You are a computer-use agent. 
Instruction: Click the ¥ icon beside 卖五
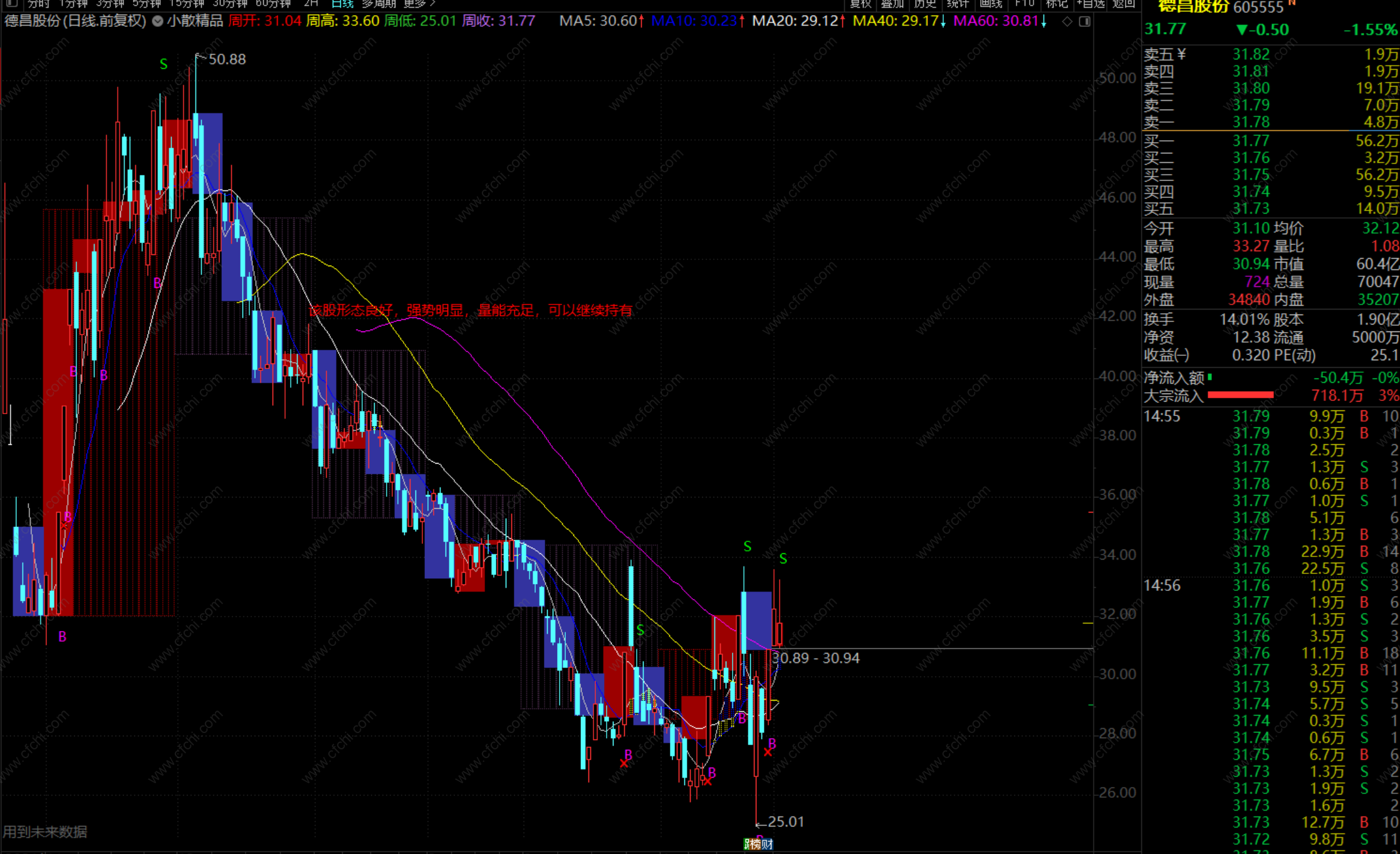(x=1181, y=55)
